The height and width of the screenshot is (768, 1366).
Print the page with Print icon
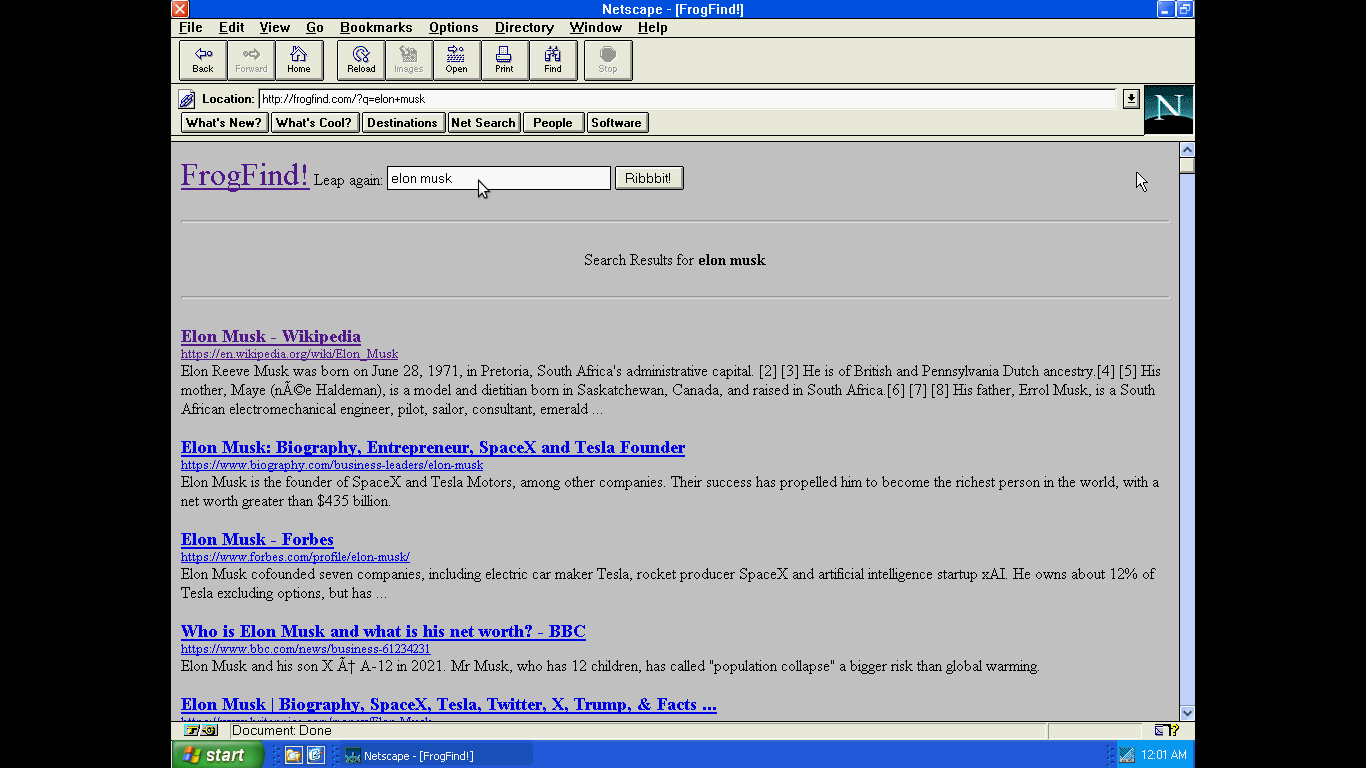(x=505, y=60)
